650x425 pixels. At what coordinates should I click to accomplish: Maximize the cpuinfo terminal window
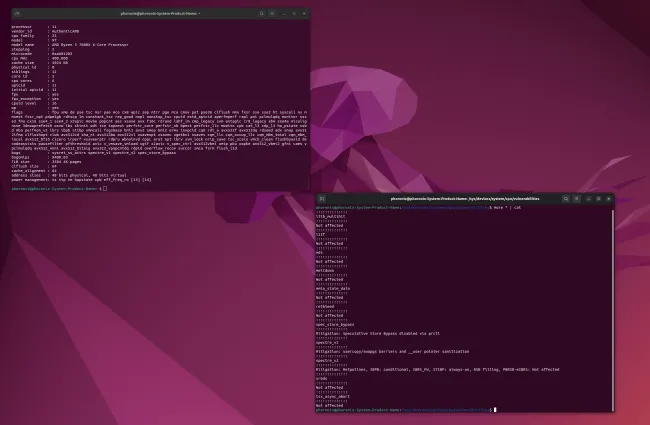point(294,13)
